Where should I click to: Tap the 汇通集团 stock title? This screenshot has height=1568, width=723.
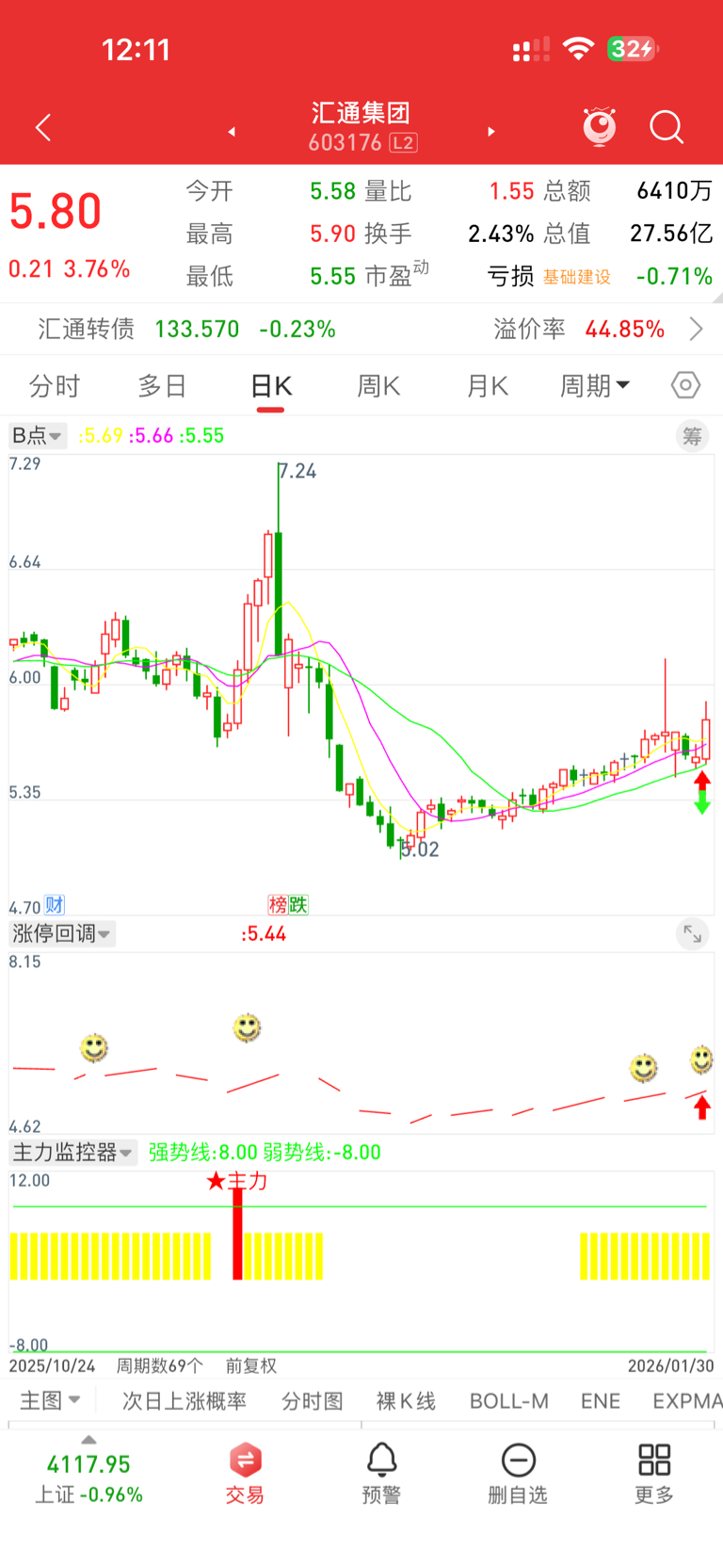pos(361,114)
